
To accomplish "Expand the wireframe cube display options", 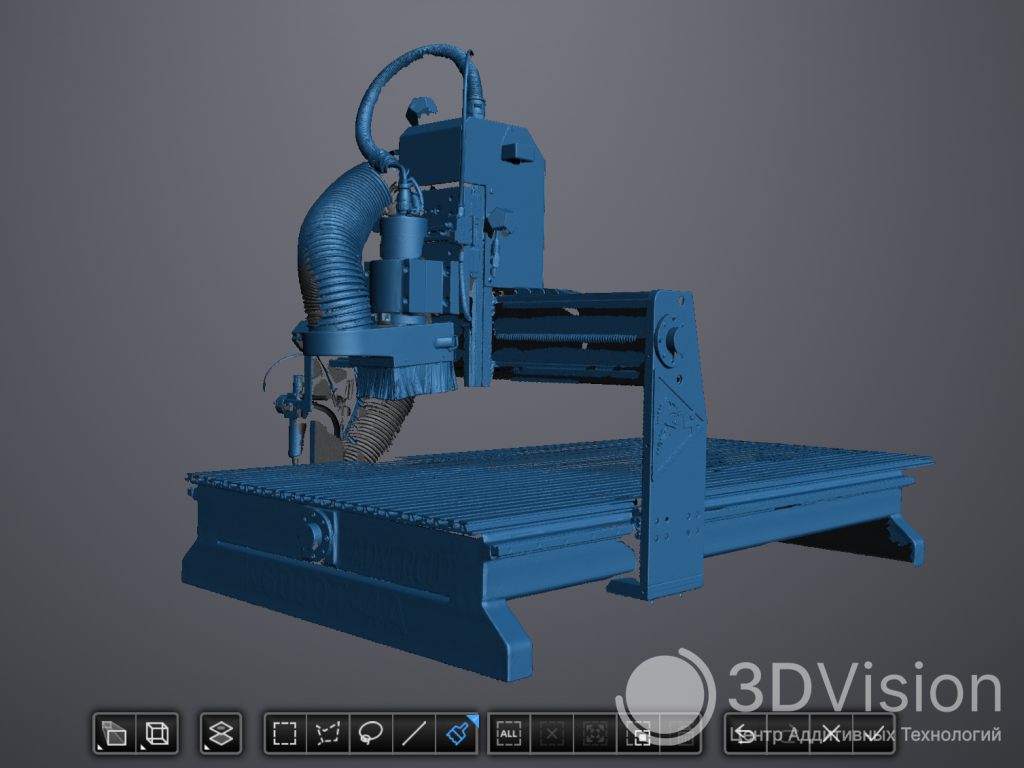I will click(x=156, y=734).
